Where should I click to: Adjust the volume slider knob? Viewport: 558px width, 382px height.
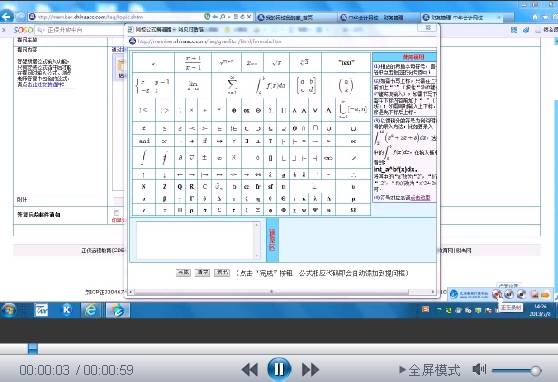535,371
